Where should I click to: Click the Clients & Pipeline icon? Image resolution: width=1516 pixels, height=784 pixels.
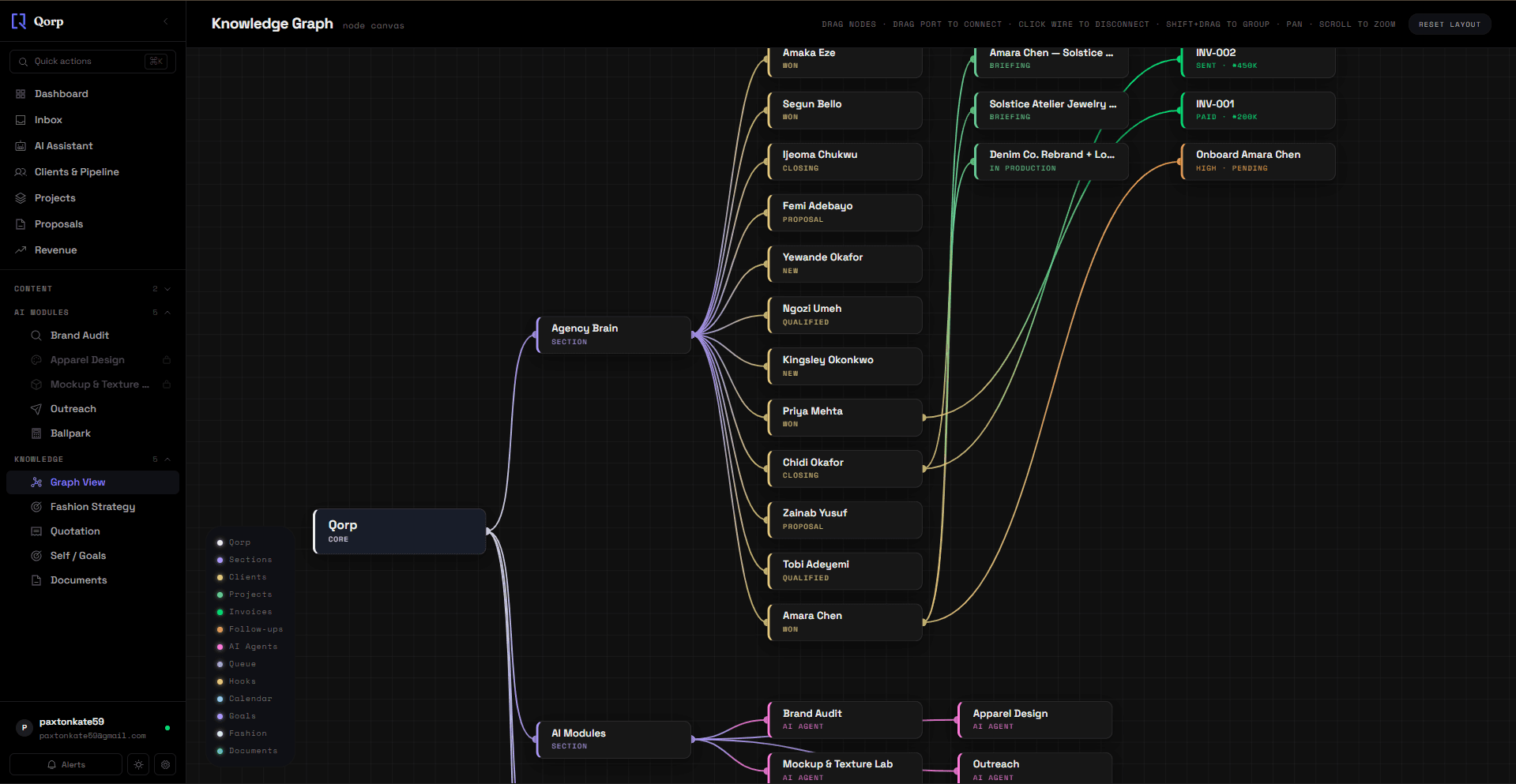click(x=21, y=172)
